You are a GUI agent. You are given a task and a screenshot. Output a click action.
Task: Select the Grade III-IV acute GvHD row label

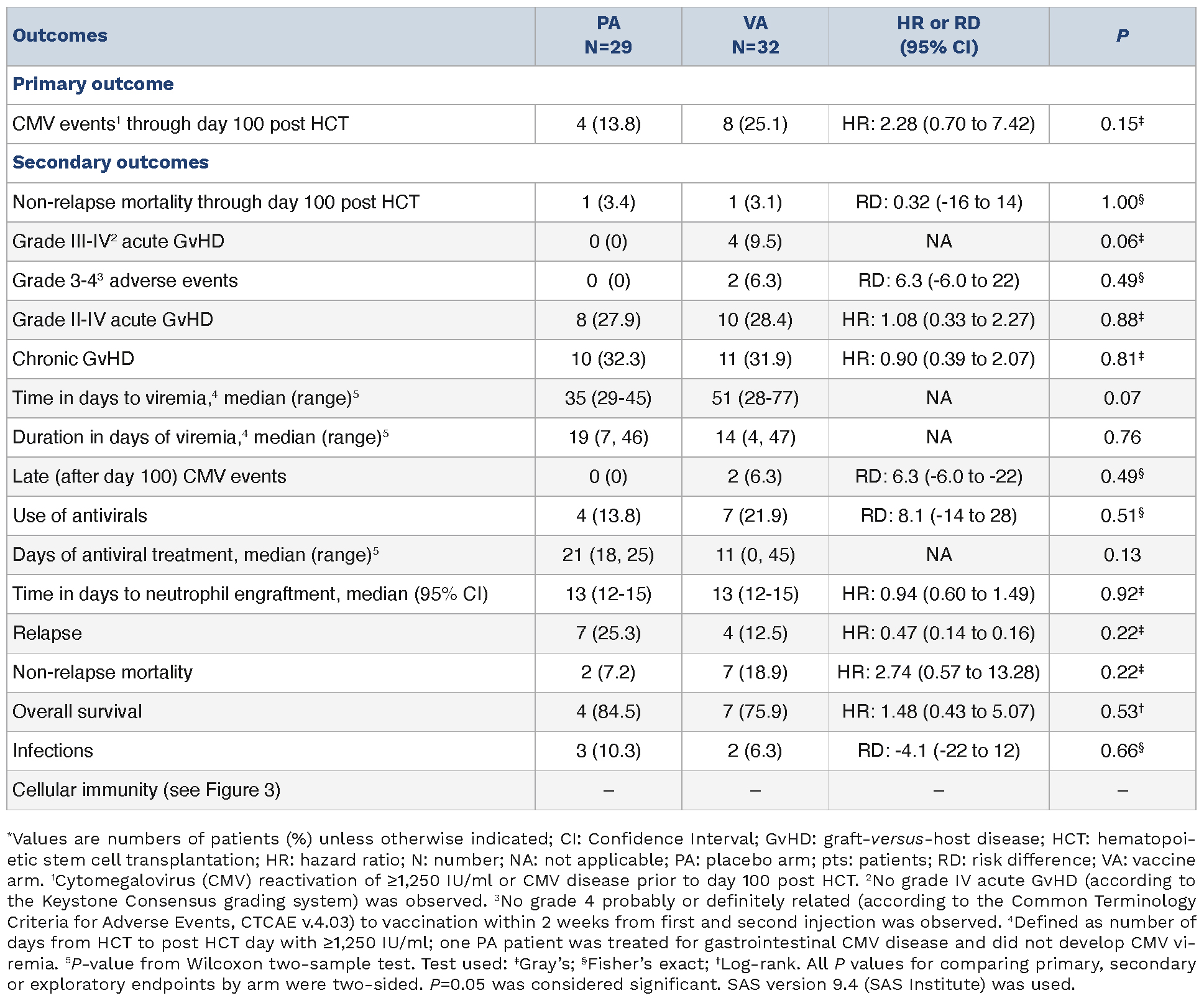click(118, 241)
